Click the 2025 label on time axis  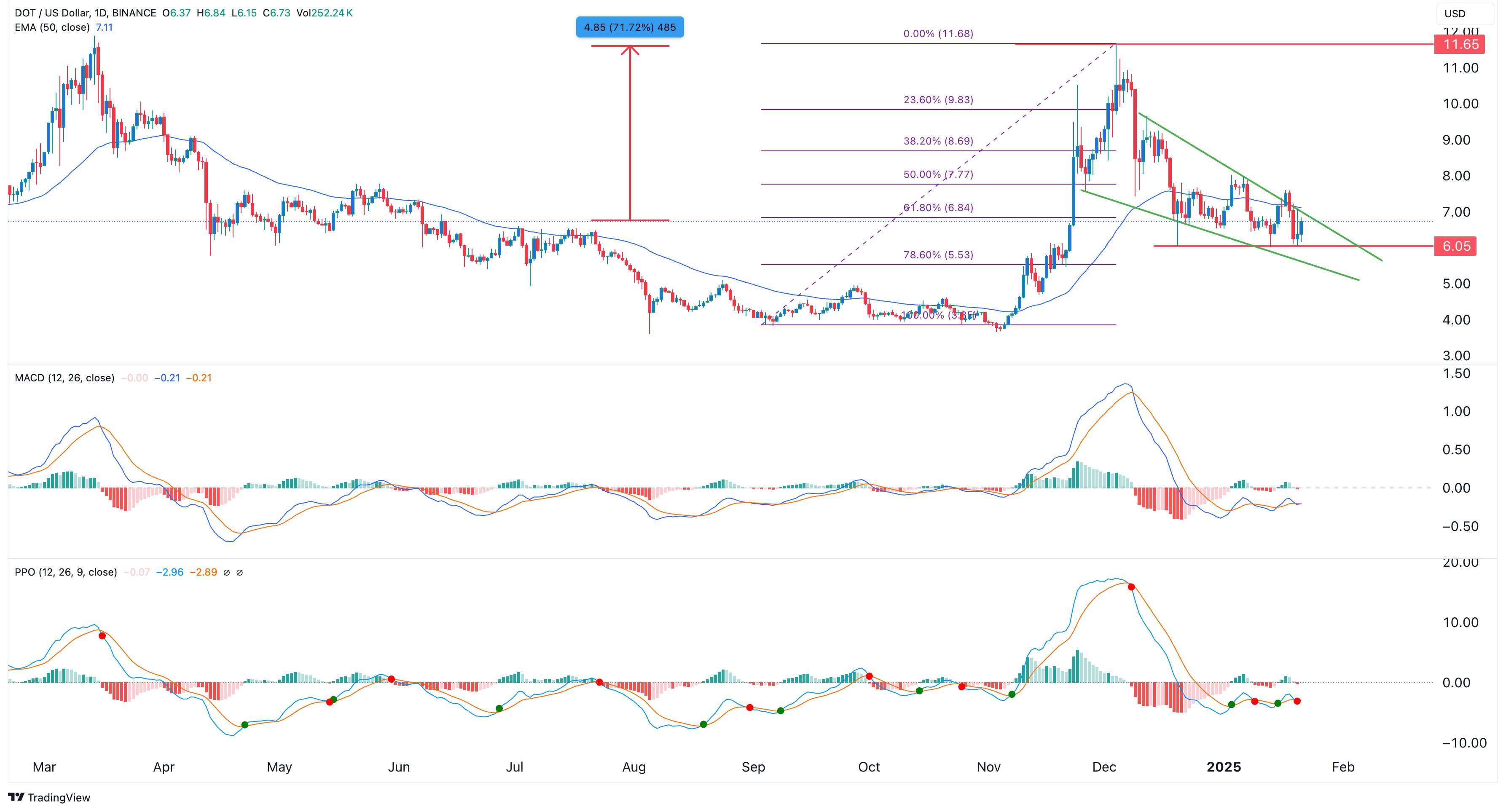pos(1224,767)
